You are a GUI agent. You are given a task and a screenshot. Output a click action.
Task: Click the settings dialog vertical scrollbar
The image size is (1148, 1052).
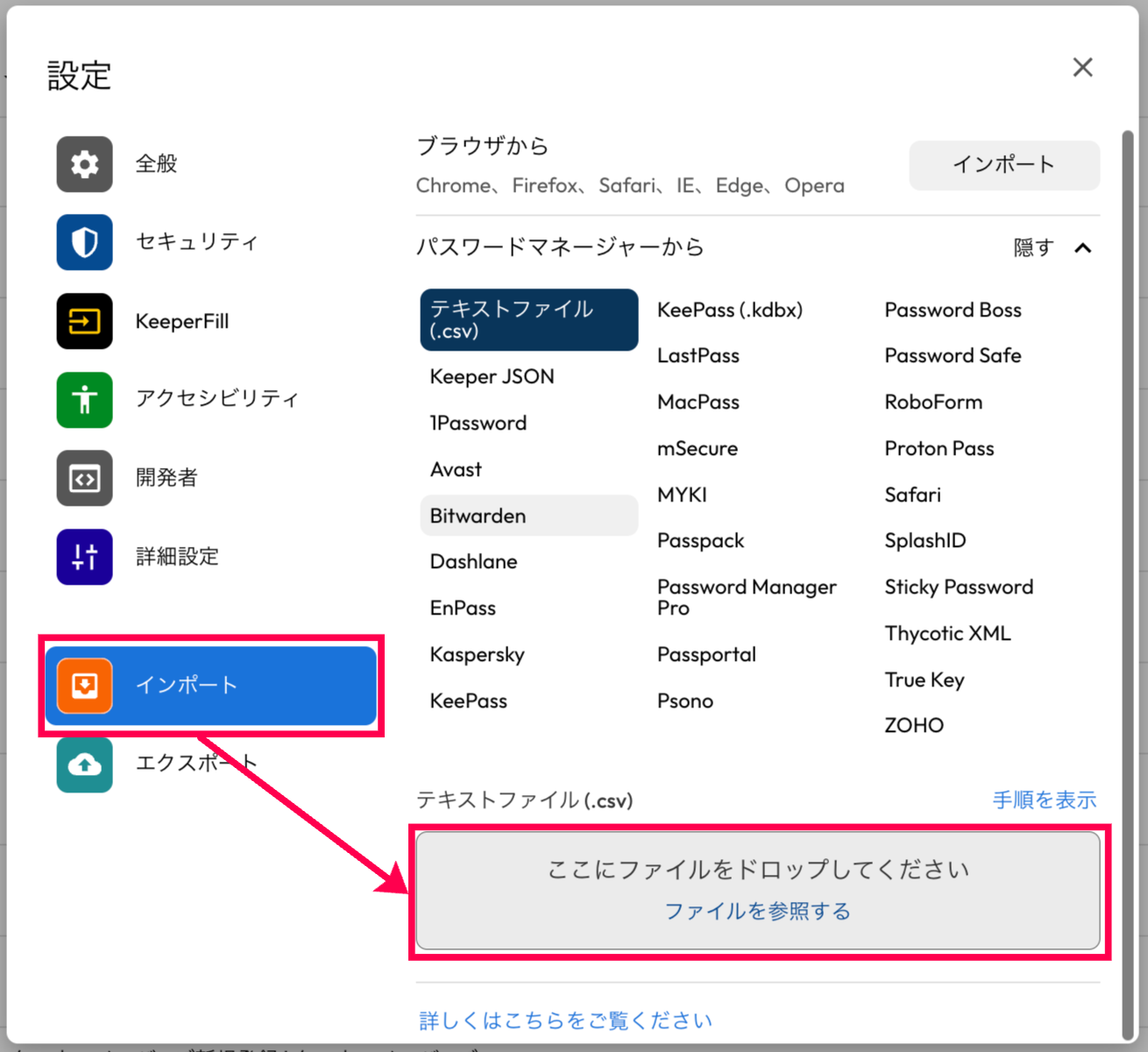pos(1128,586)
